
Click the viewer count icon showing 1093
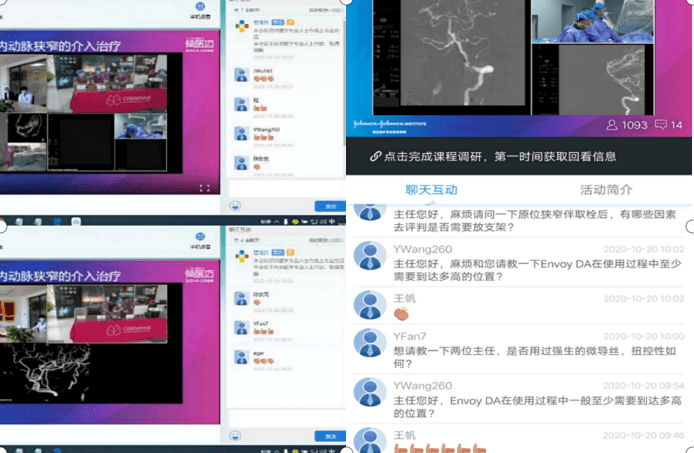[613, 125]
